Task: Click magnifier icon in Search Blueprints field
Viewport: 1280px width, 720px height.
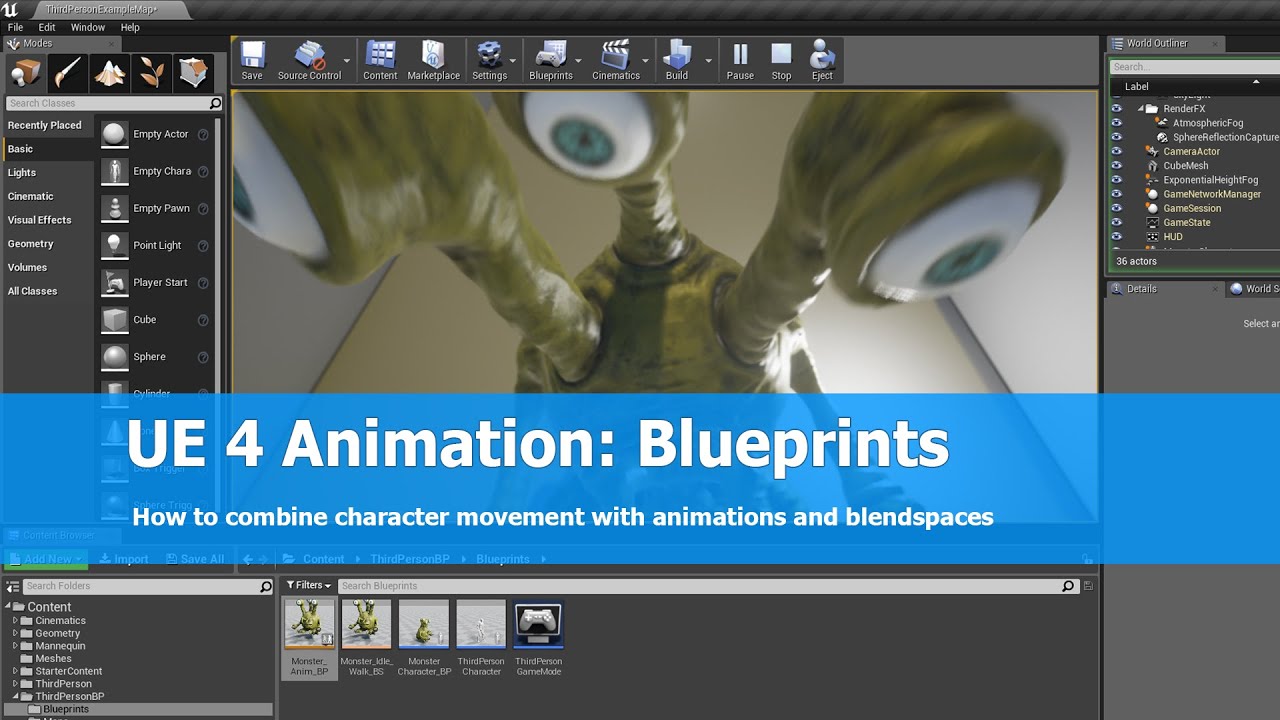Action: 1068,586
